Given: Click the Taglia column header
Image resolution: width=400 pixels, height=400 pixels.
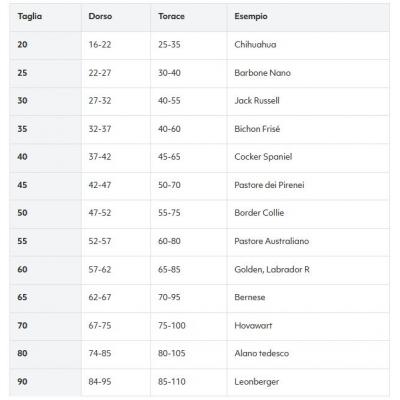Looking at the screenshot, I should (x=30, y=16).
